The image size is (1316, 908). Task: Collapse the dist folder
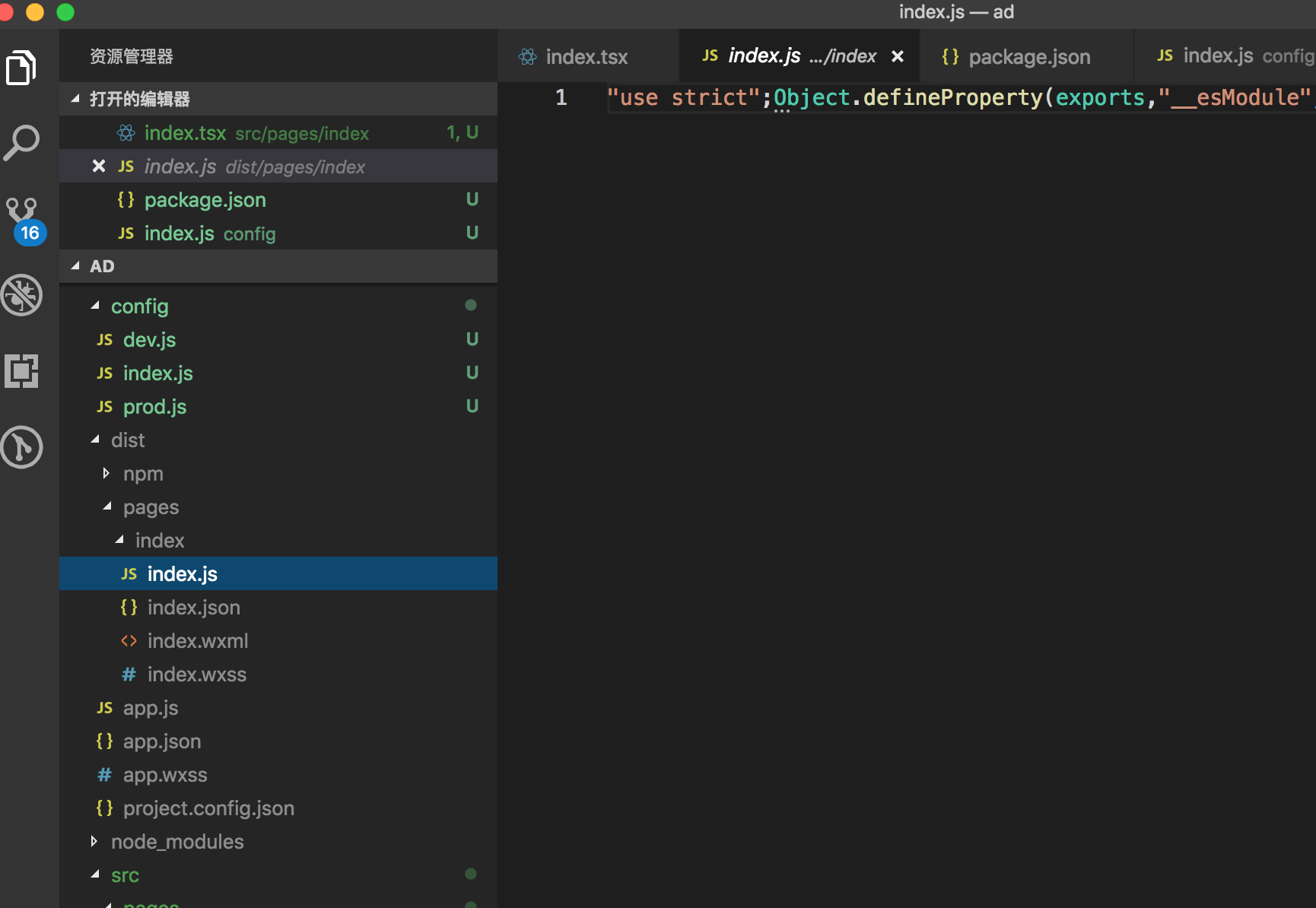pos(95,440)
